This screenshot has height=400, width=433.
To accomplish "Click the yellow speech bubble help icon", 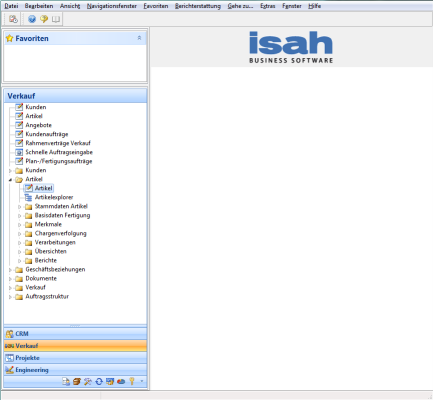I will (44, 19).
